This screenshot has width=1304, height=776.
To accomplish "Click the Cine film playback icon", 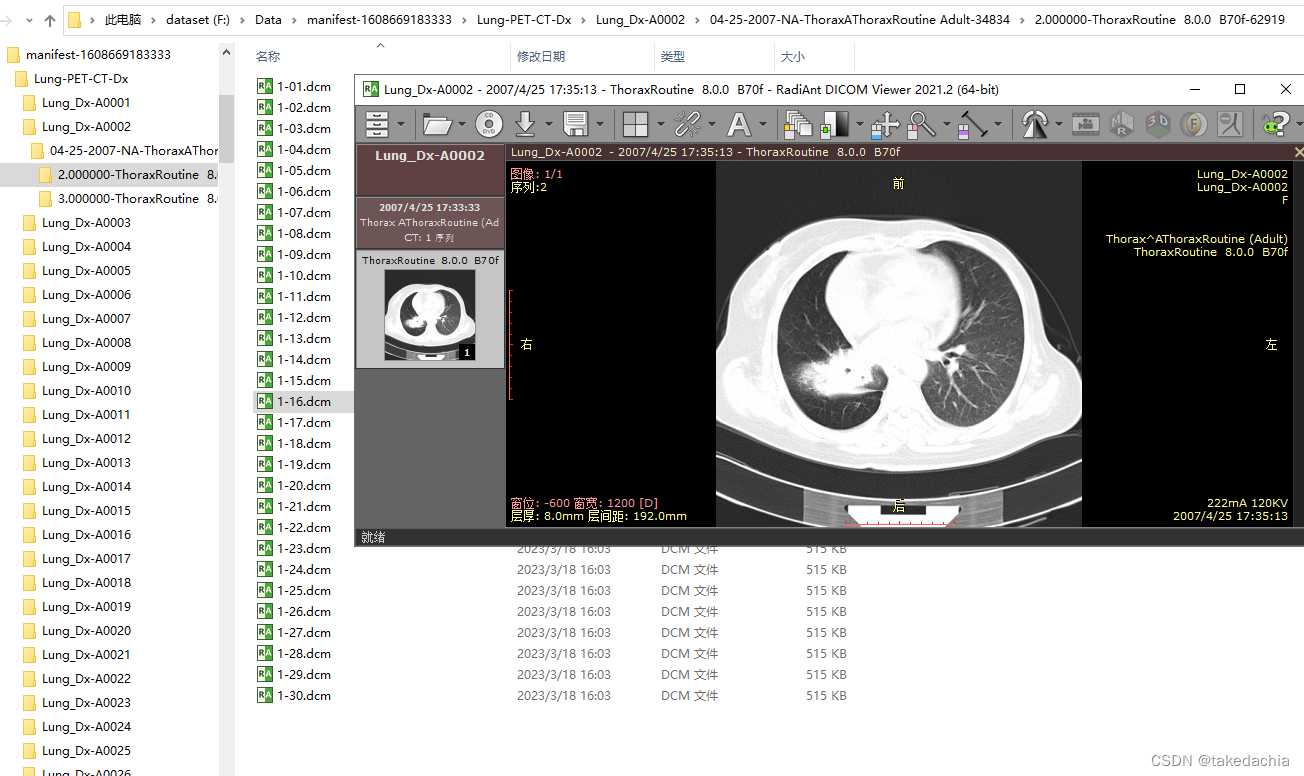I will click(x=1087, y=124).
